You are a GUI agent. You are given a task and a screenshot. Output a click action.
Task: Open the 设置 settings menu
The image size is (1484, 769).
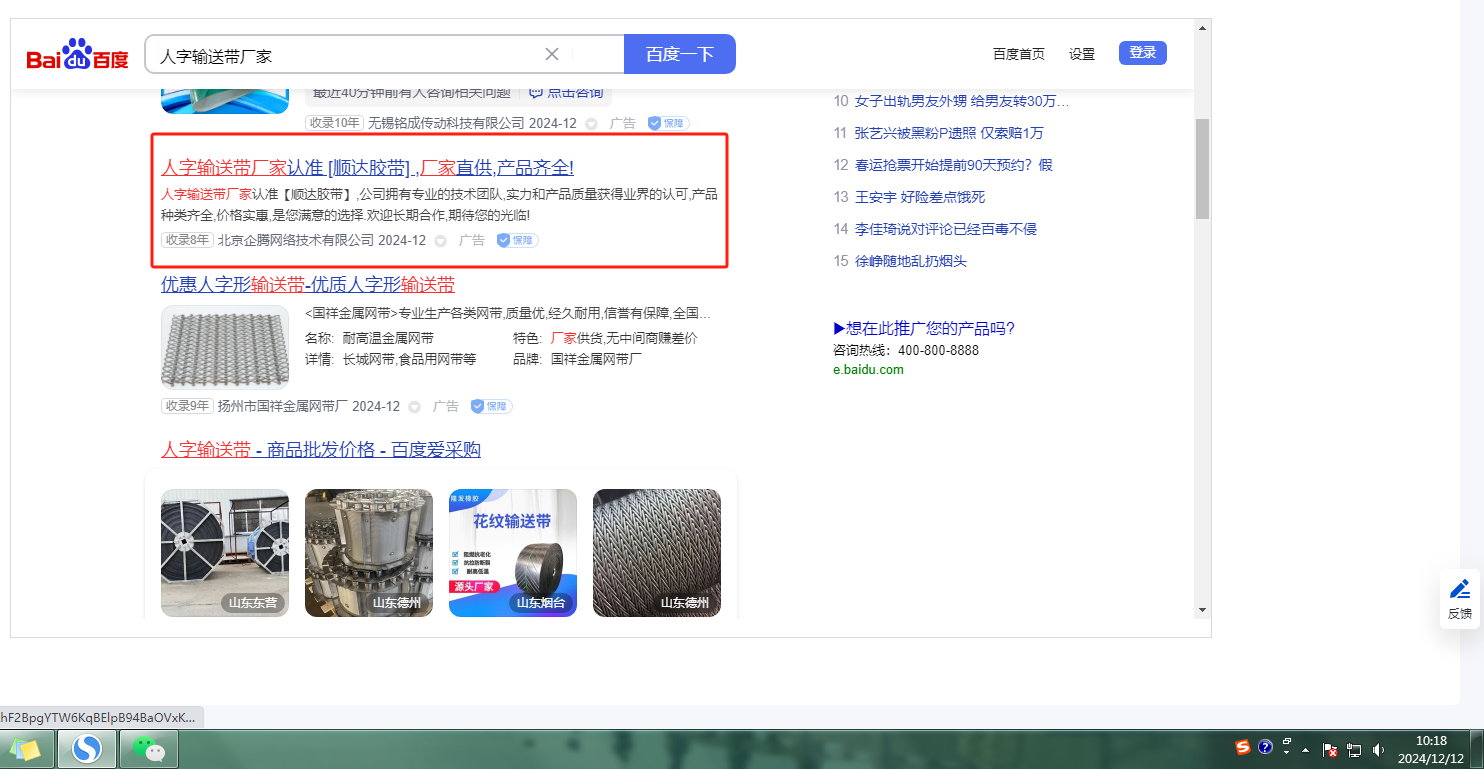[1082, 54]
